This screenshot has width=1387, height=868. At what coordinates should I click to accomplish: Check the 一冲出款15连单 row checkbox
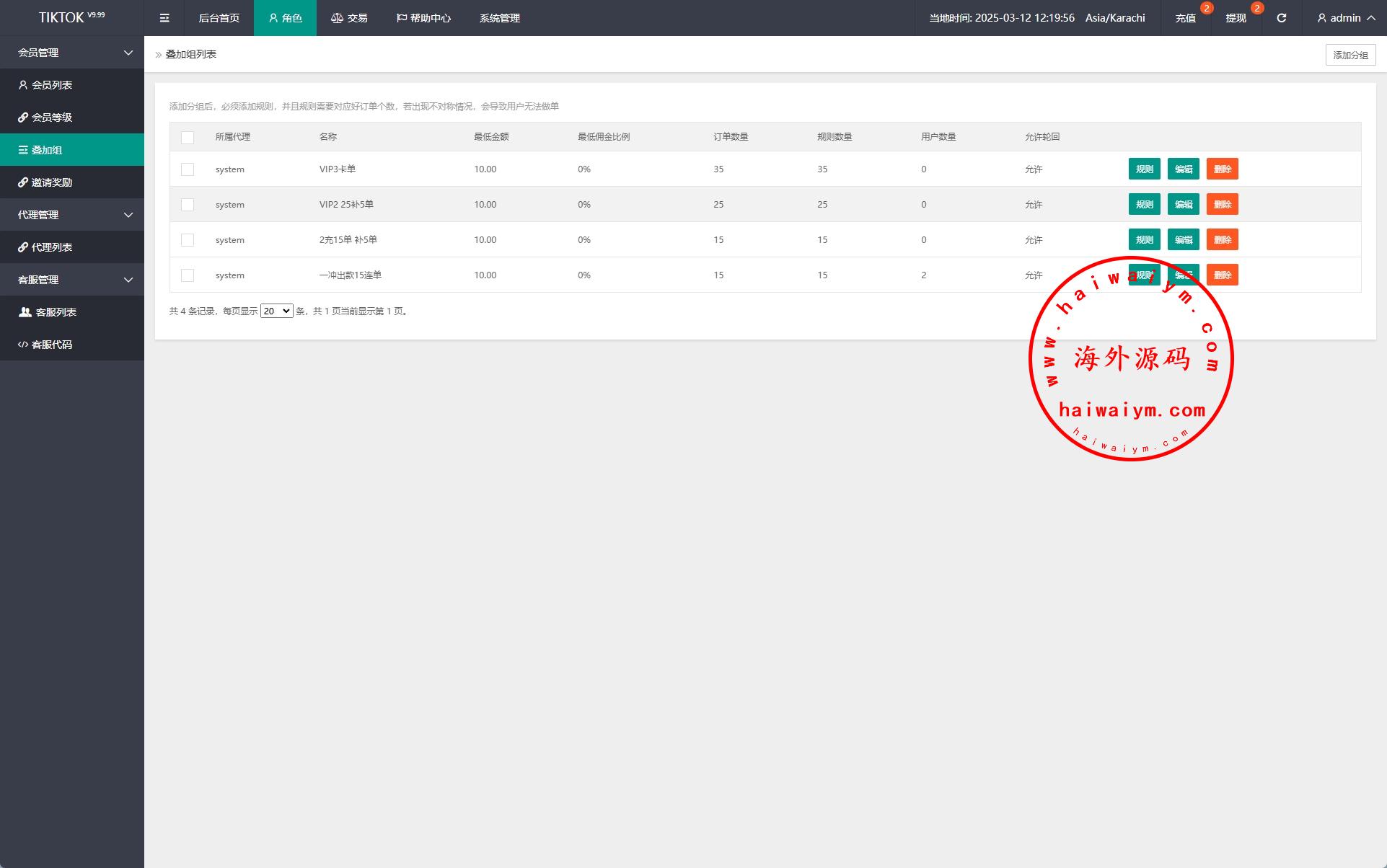click(x=188, y=275)
